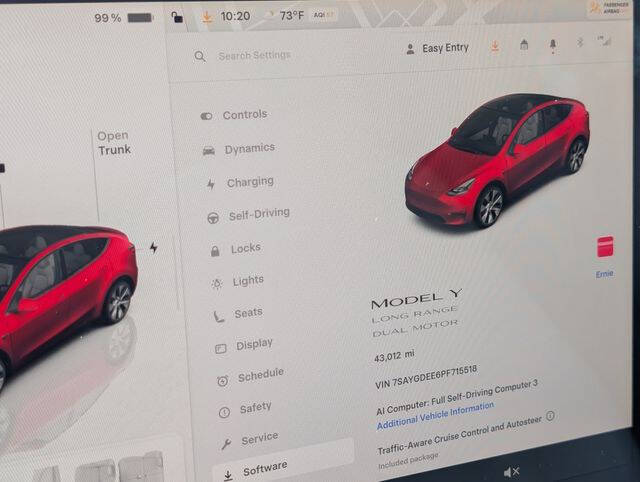Tap the 43,012 mi odometer reading
Viewport: 640px width, 482px height.
coord(394,355)
